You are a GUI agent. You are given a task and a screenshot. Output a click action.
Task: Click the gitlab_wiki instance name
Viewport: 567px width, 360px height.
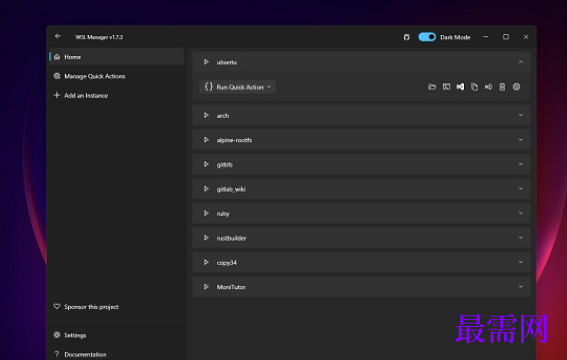(231, 189)
